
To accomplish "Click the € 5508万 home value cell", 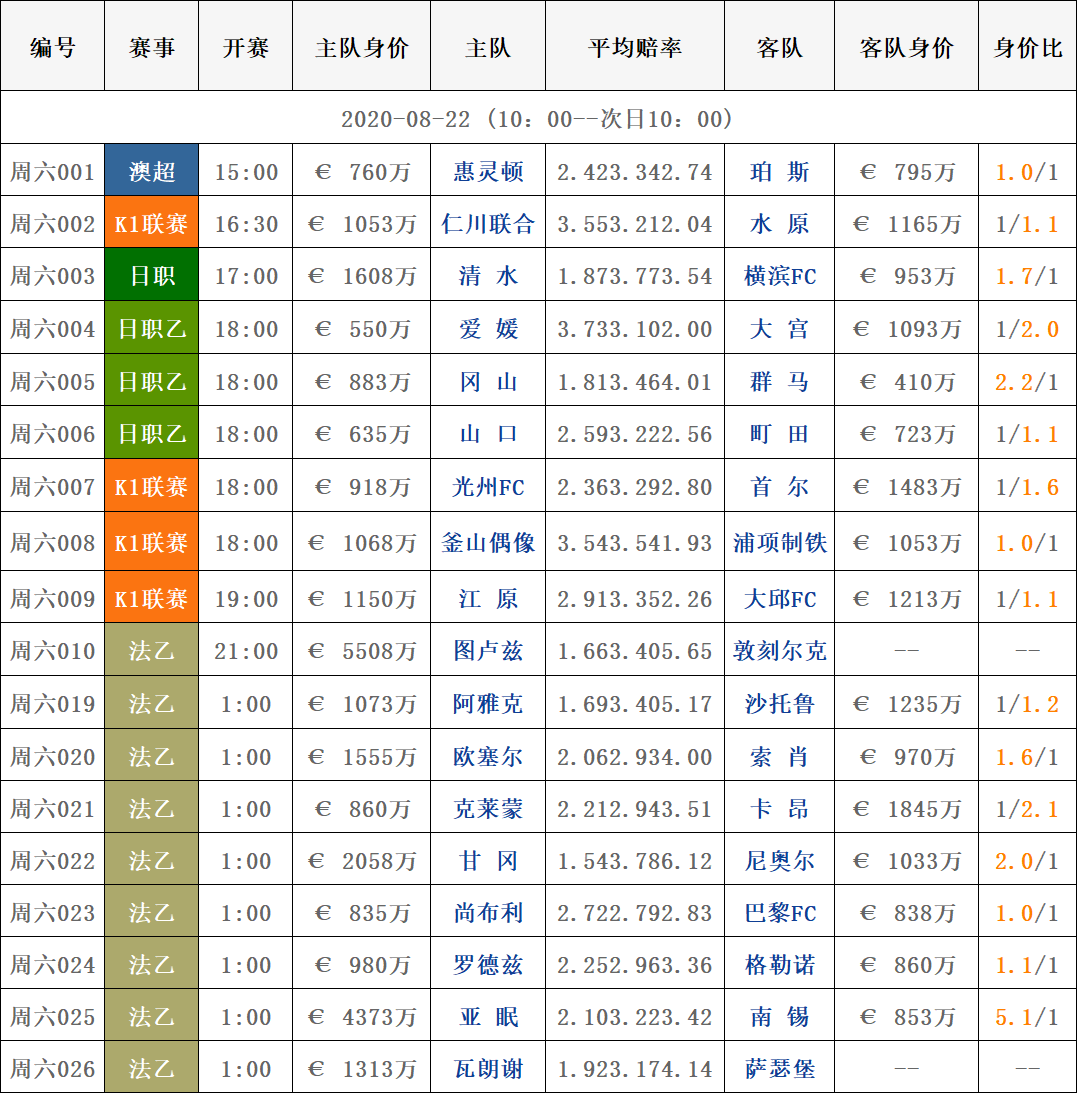I will 362,651.
